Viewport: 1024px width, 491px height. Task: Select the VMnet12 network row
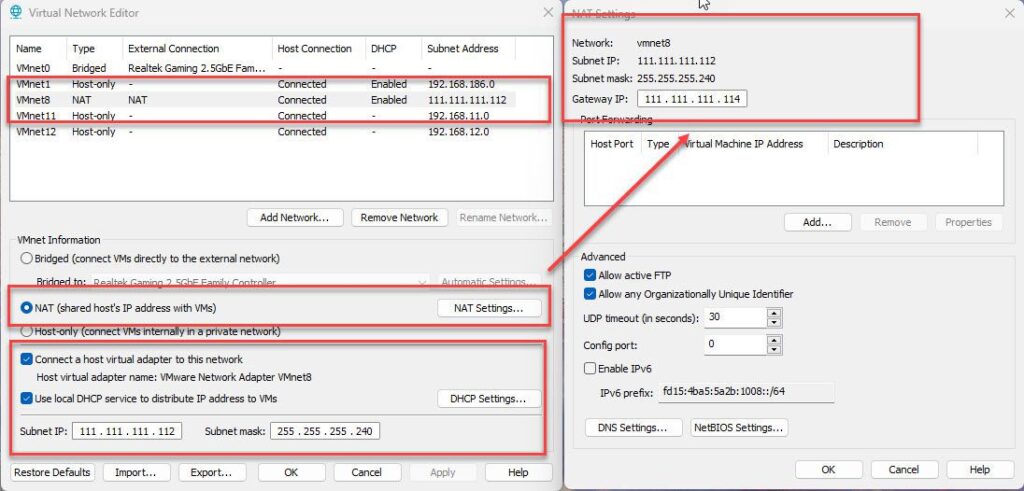[263, 131]
